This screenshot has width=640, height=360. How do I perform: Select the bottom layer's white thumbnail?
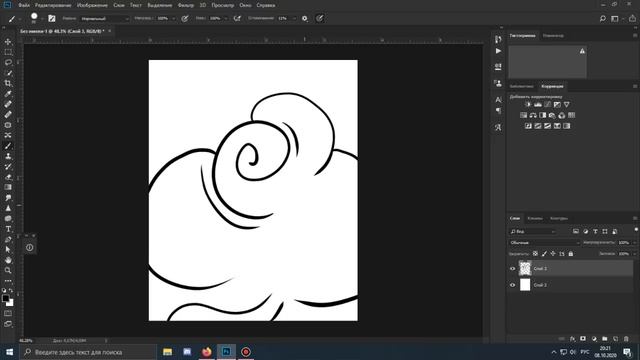tap(525, 285)
